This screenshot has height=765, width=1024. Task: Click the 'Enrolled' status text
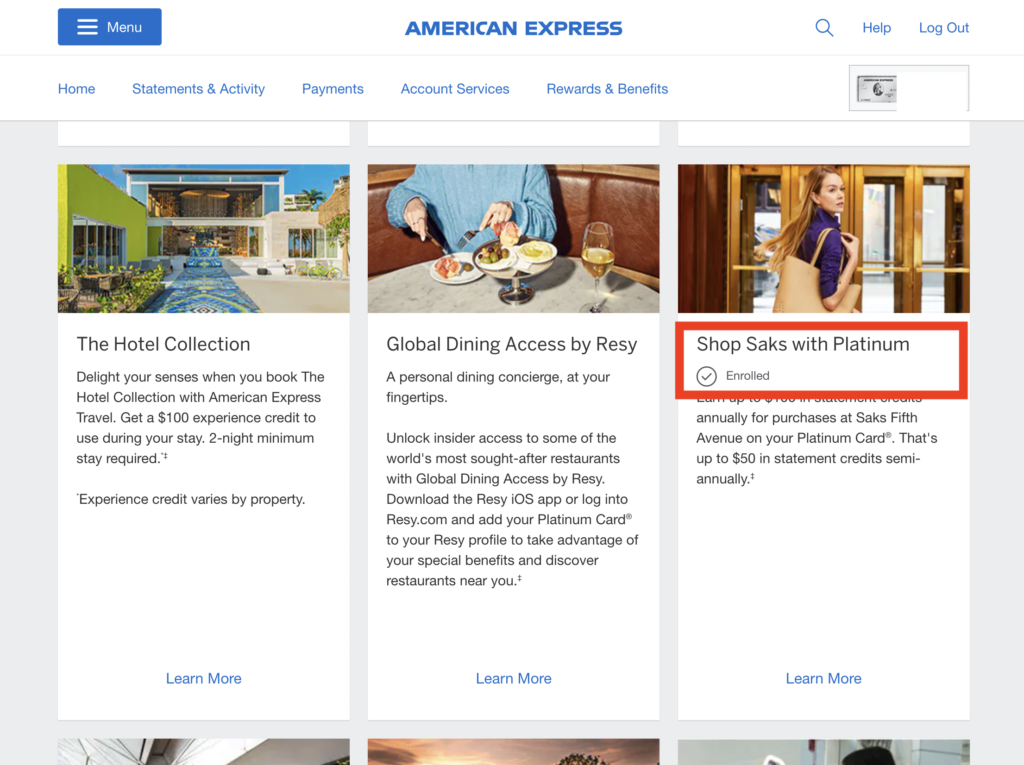point(748,376)
